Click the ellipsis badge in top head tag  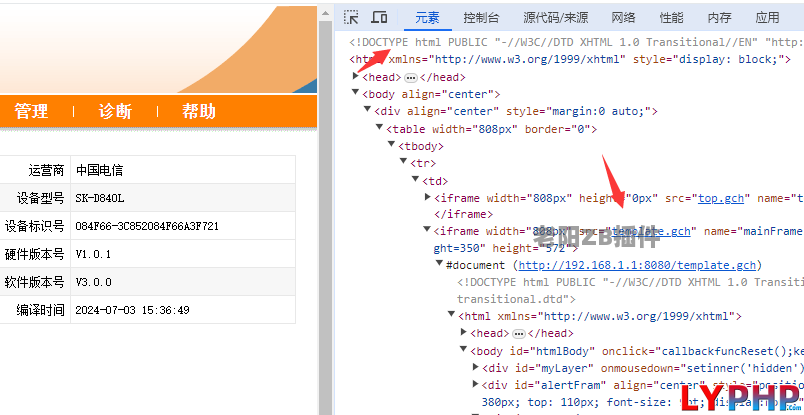tap(411, 77)
